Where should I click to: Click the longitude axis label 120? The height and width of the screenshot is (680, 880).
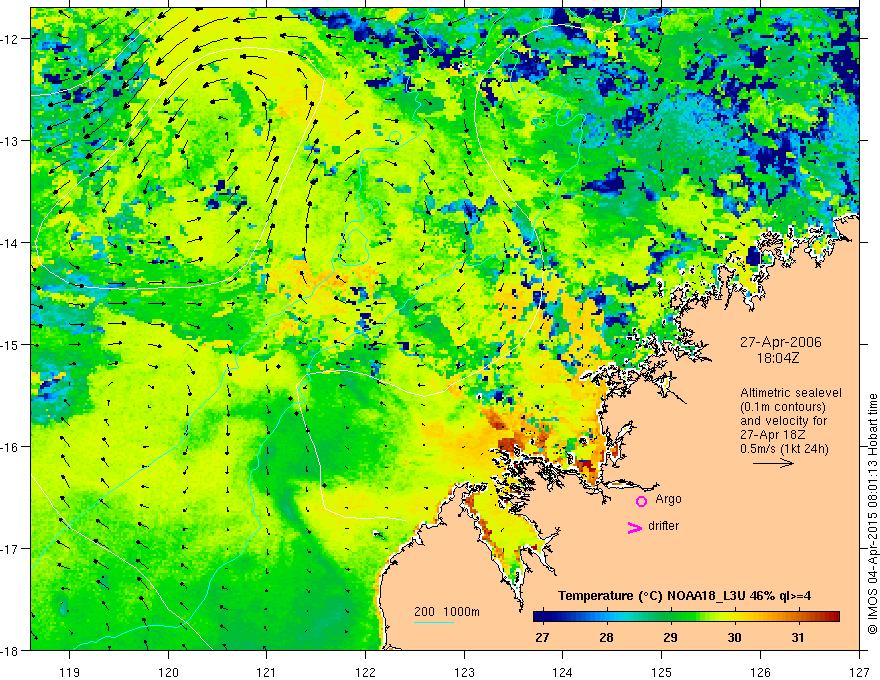coord(168,672)
